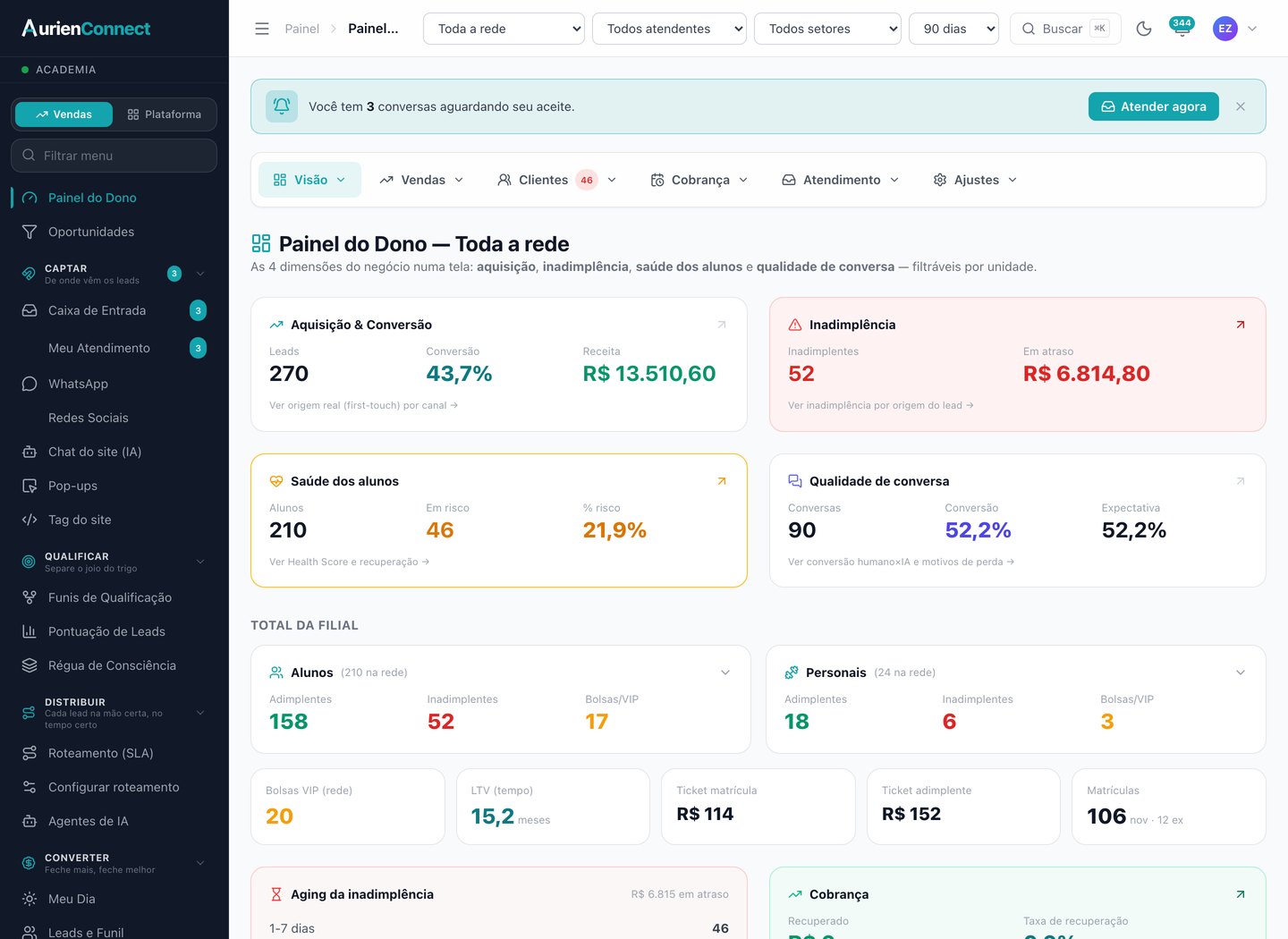Open the Todos atendentes dropdown
This screenshot has width=1288, height=939.
click(669, 29)
